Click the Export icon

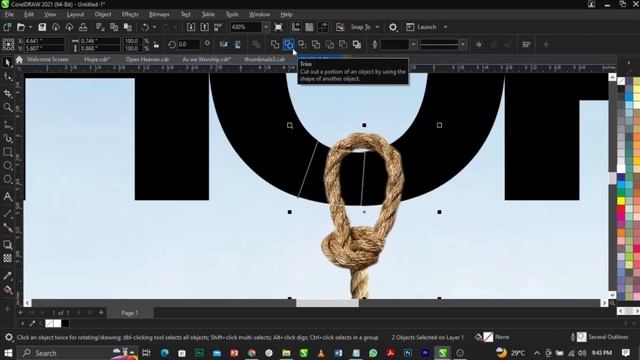(x=204, y=27)
